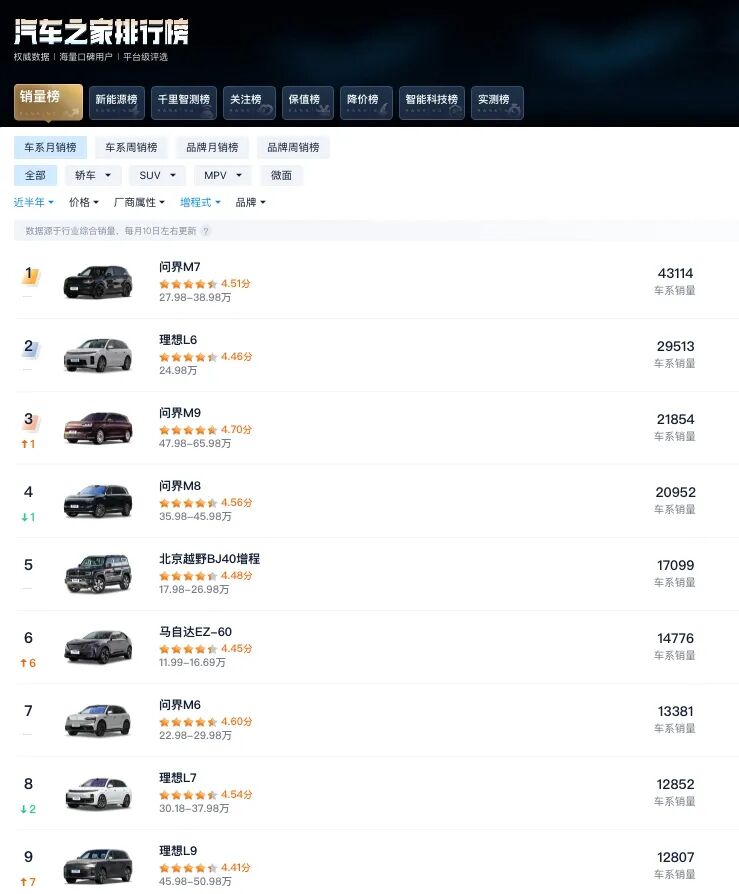Image resolution: width=739 pixels, height=894 pixels.
Task: Switch to the 新能源榜 tab
Action: pos(116,103)
